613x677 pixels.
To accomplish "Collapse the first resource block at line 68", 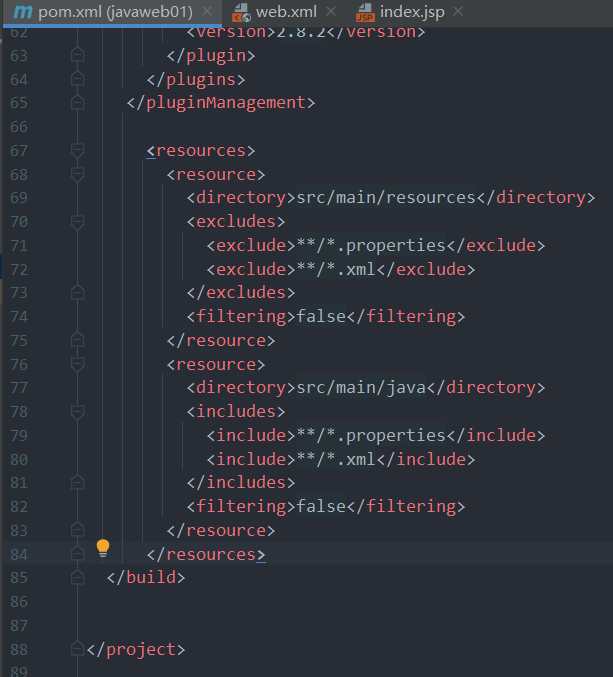I will tap(77, 174).
